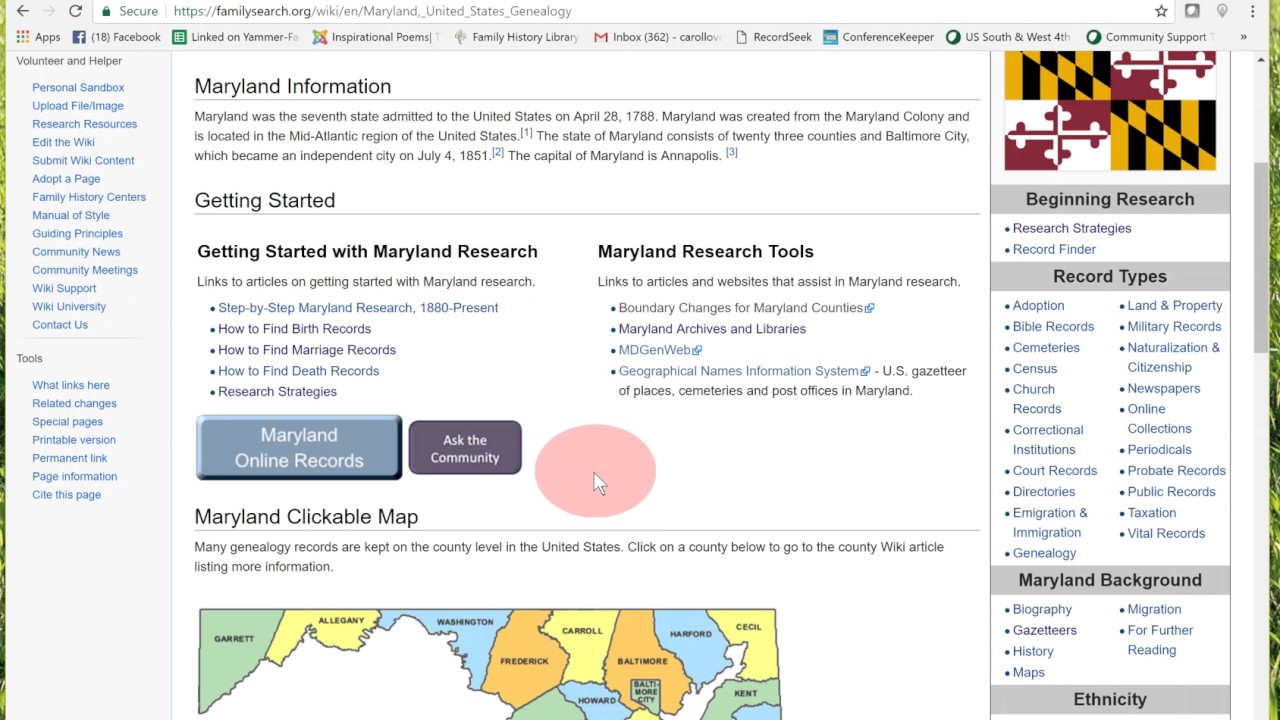1280x720 pixels.
Task: Click the secure padlock site info icon
Action: tap(107, 11)
